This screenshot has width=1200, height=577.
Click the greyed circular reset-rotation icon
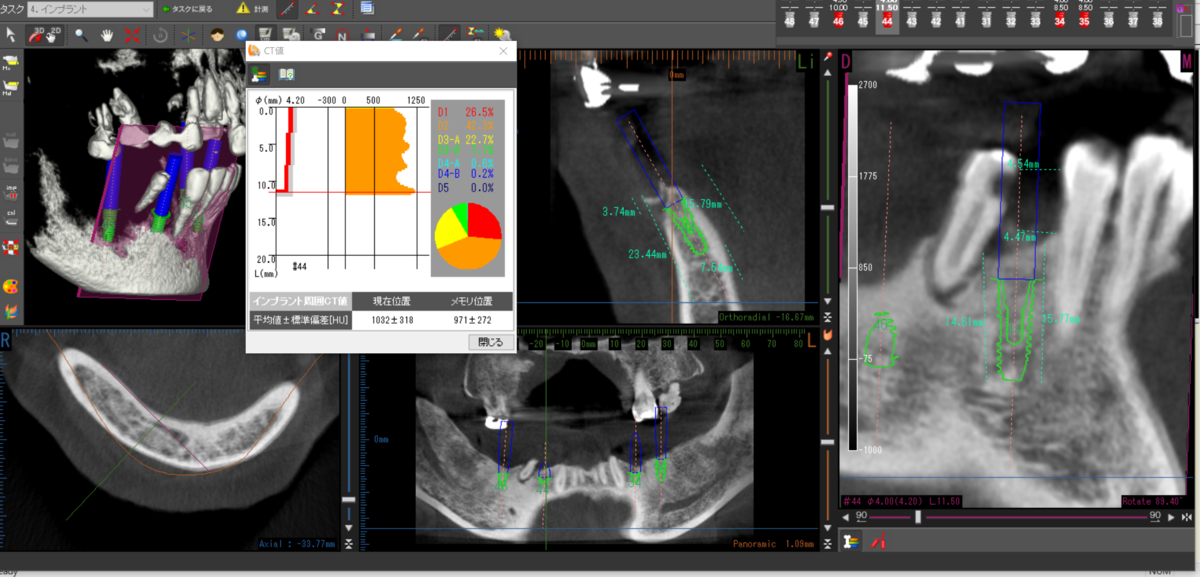pos(160,34)
